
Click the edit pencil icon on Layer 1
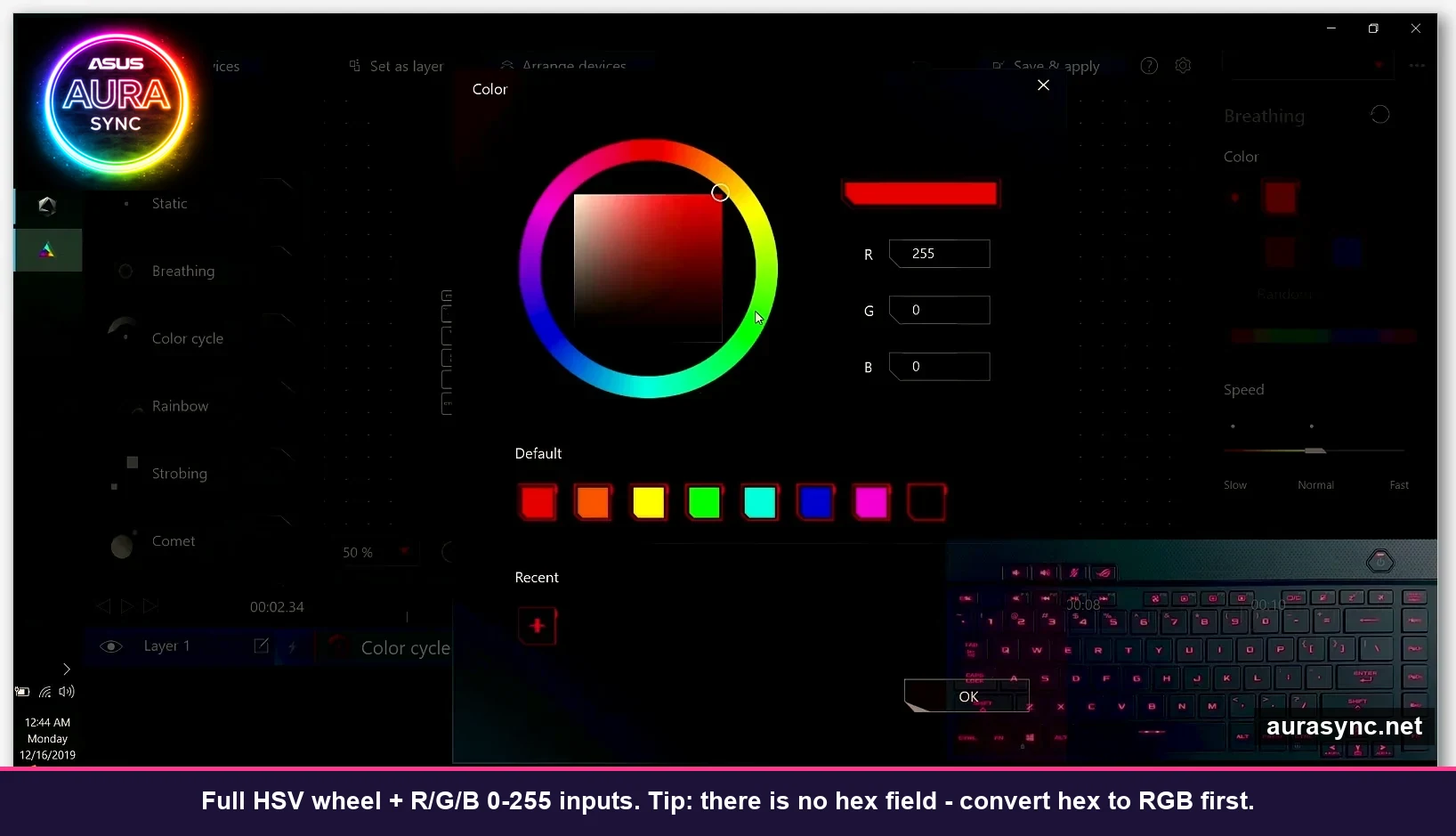[x=261, y=646]
